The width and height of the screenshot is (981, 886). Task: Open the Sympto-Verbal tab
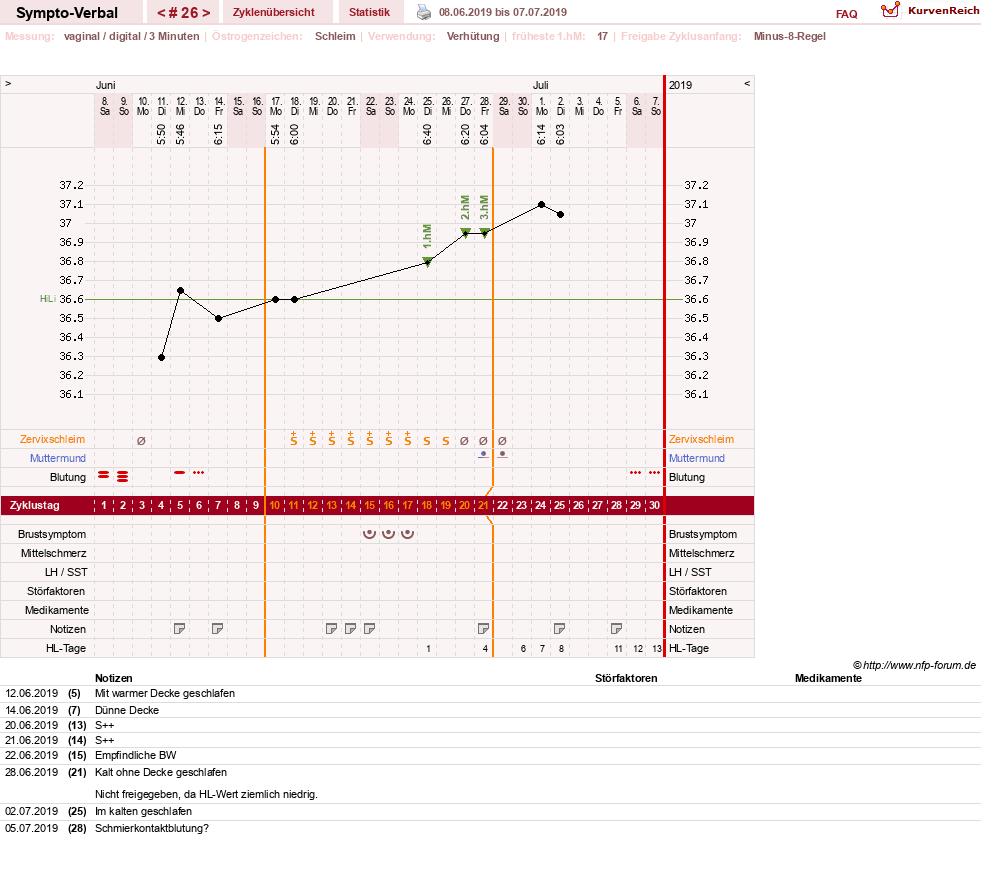67,13
